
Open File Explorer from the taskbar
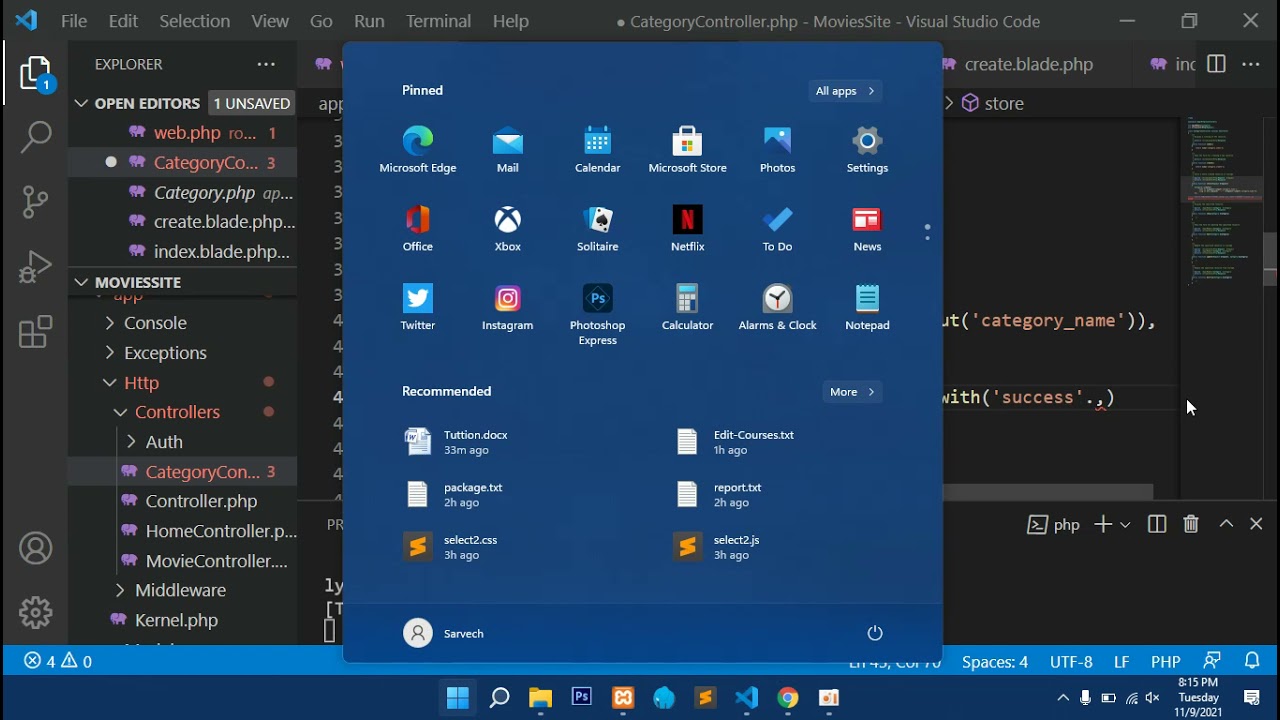tap(540, 698)
